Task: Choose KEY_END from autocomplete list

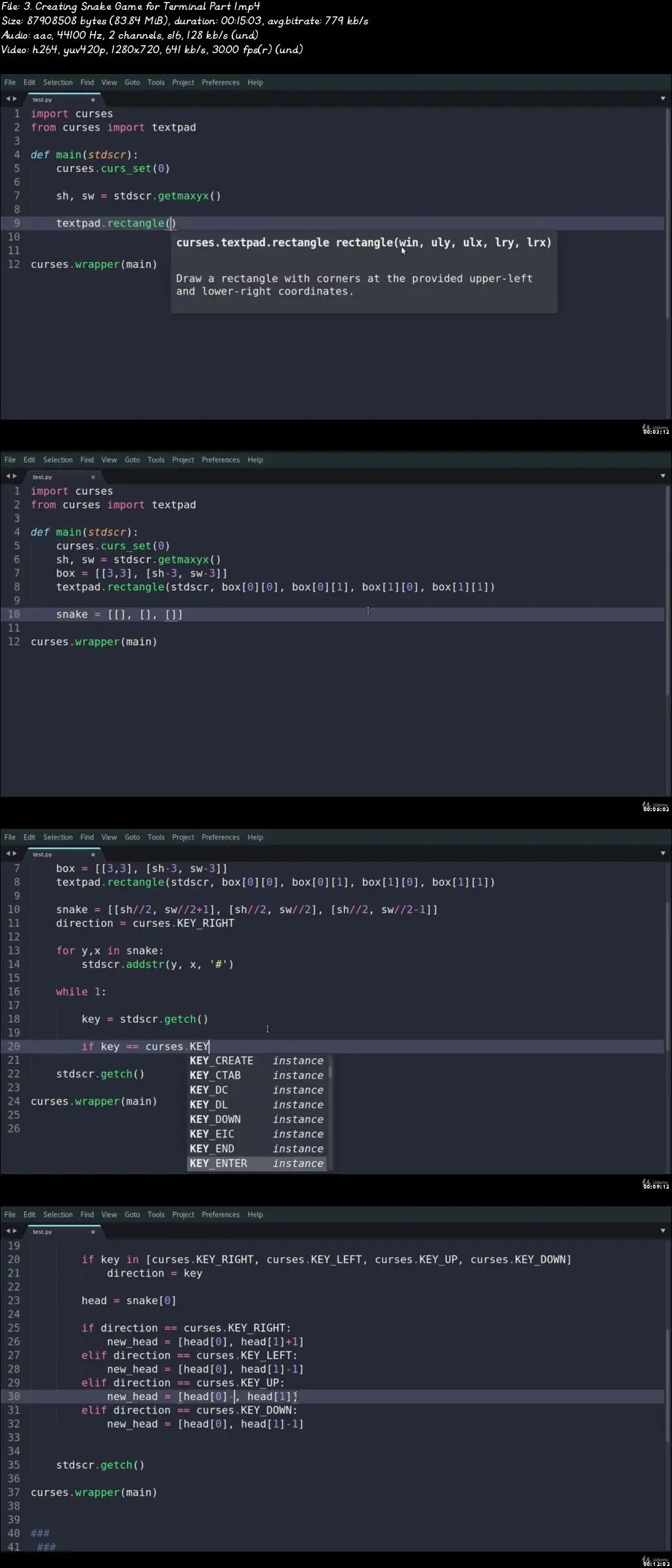Action: pyautogui.click(x=257, y=1149)
